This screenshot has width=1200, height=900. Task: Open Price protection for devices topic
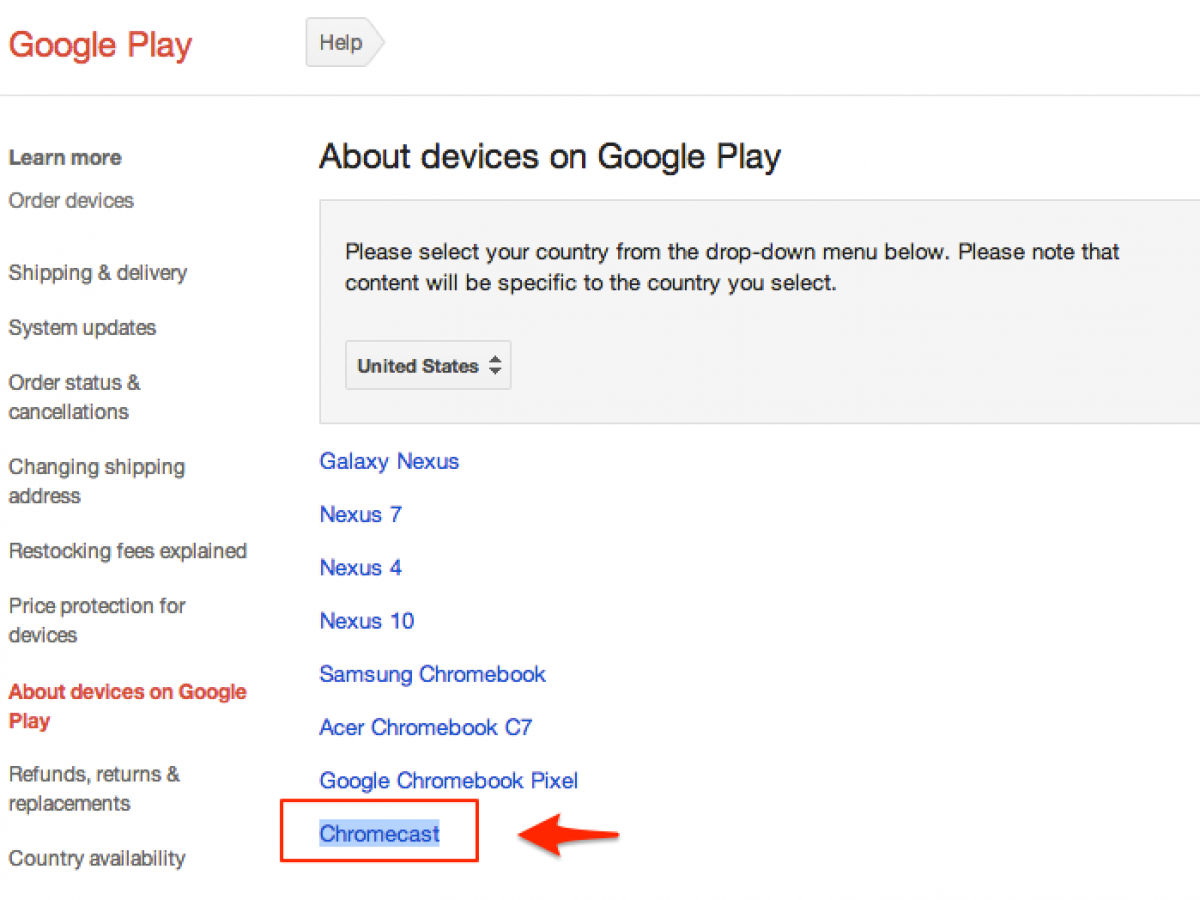click(97, 620)
